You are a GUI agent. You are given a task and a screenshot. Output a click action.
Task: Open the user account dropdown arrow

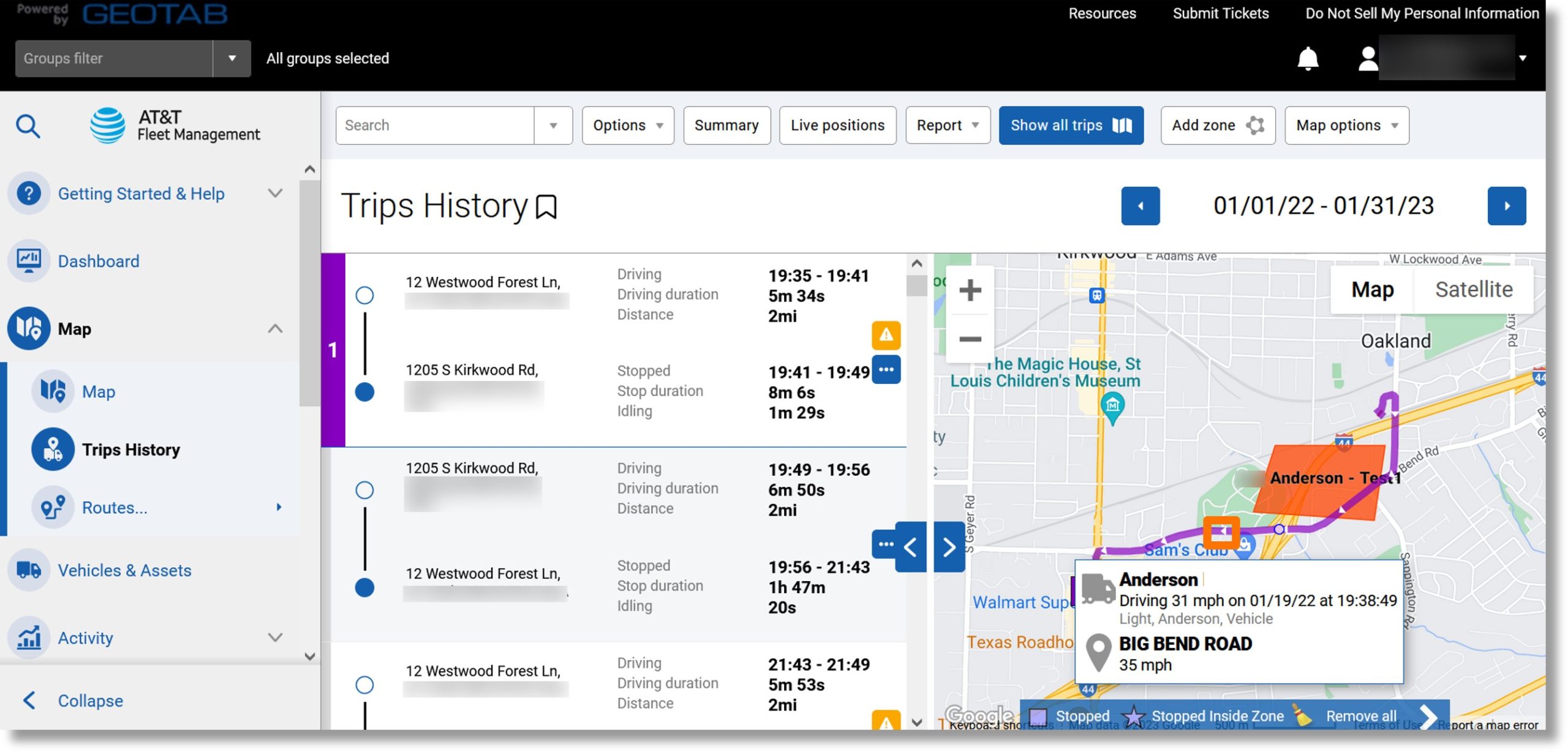1522,59
